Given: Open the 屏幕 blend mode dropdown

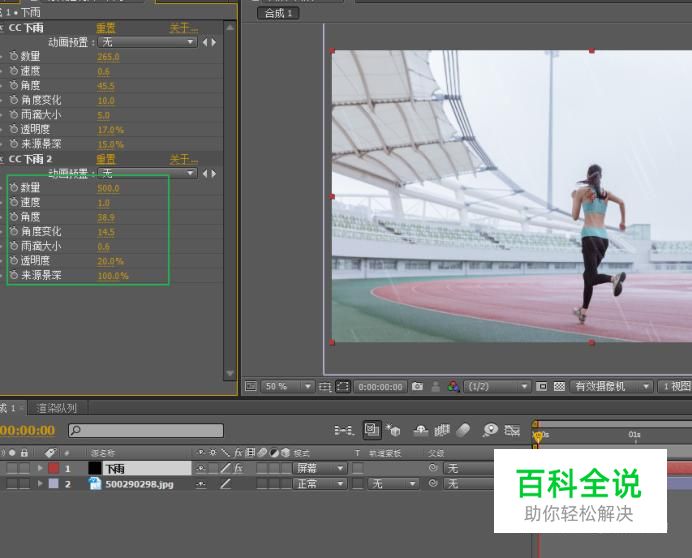Looking at the screenshot, I should tap(320, 468).
